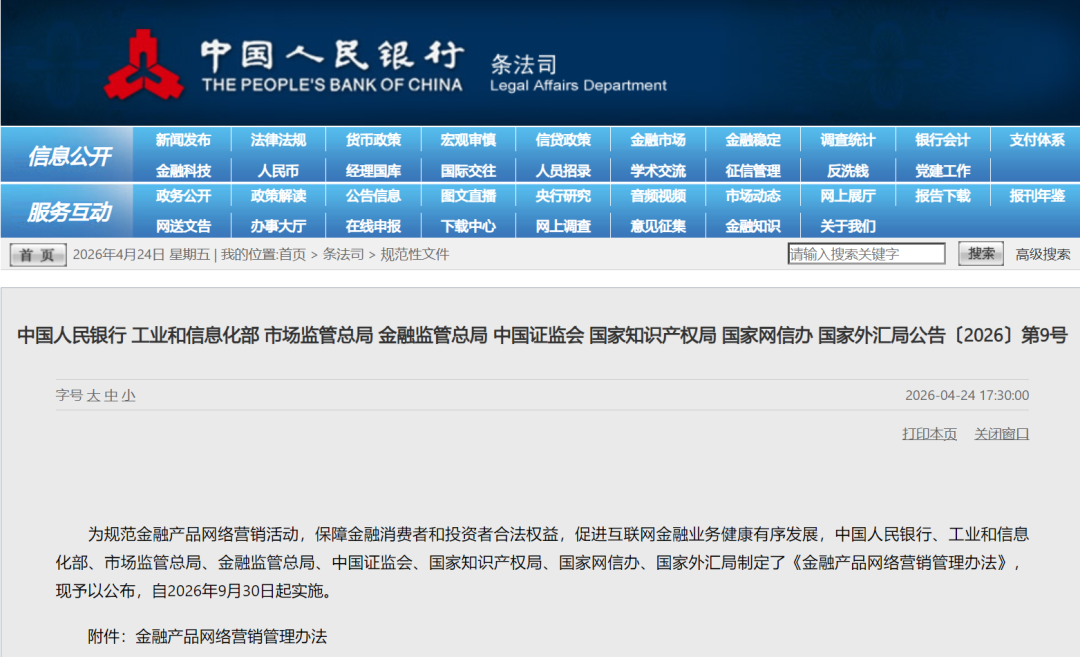The height and width of the screenshot is (657, 1080).
Task: Open 高级搜索 advanced search
Action: coord(1043,254)
